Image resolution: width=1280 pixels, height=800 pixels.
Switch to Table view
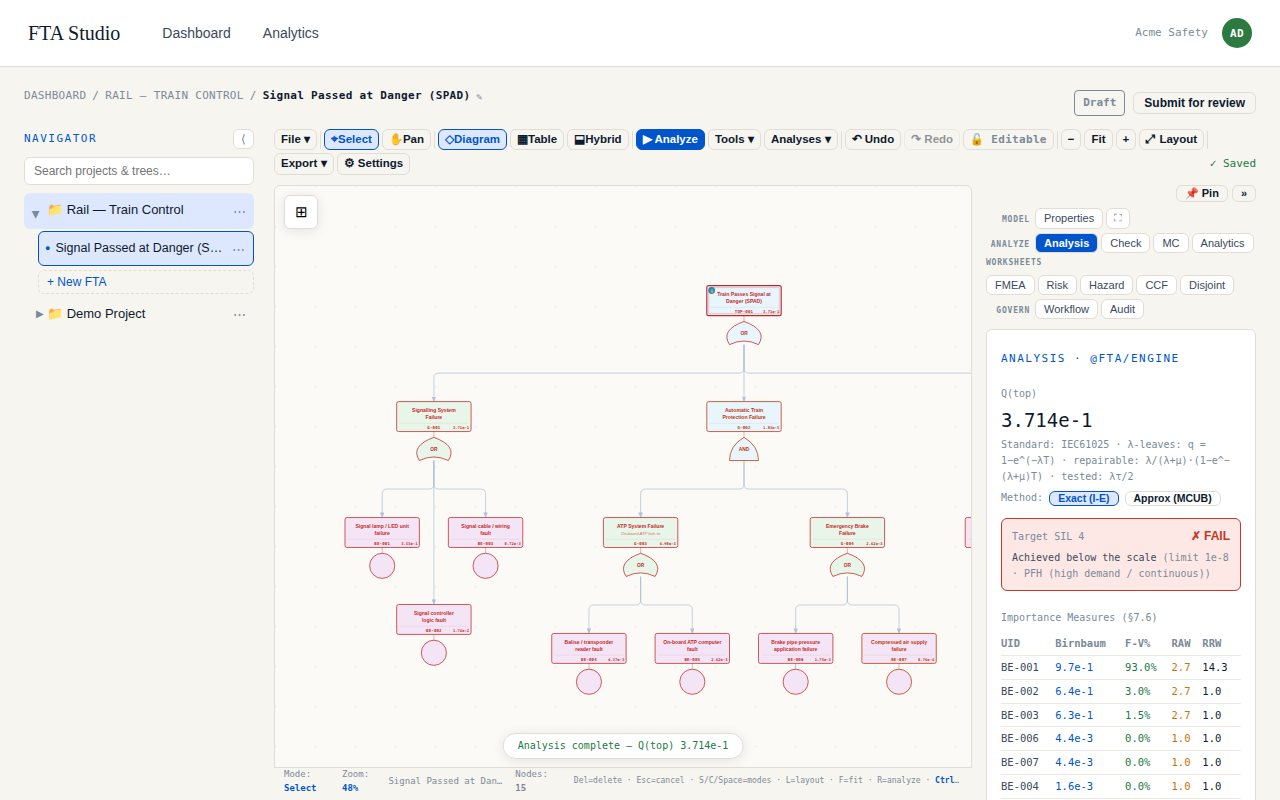pos(537,139)
